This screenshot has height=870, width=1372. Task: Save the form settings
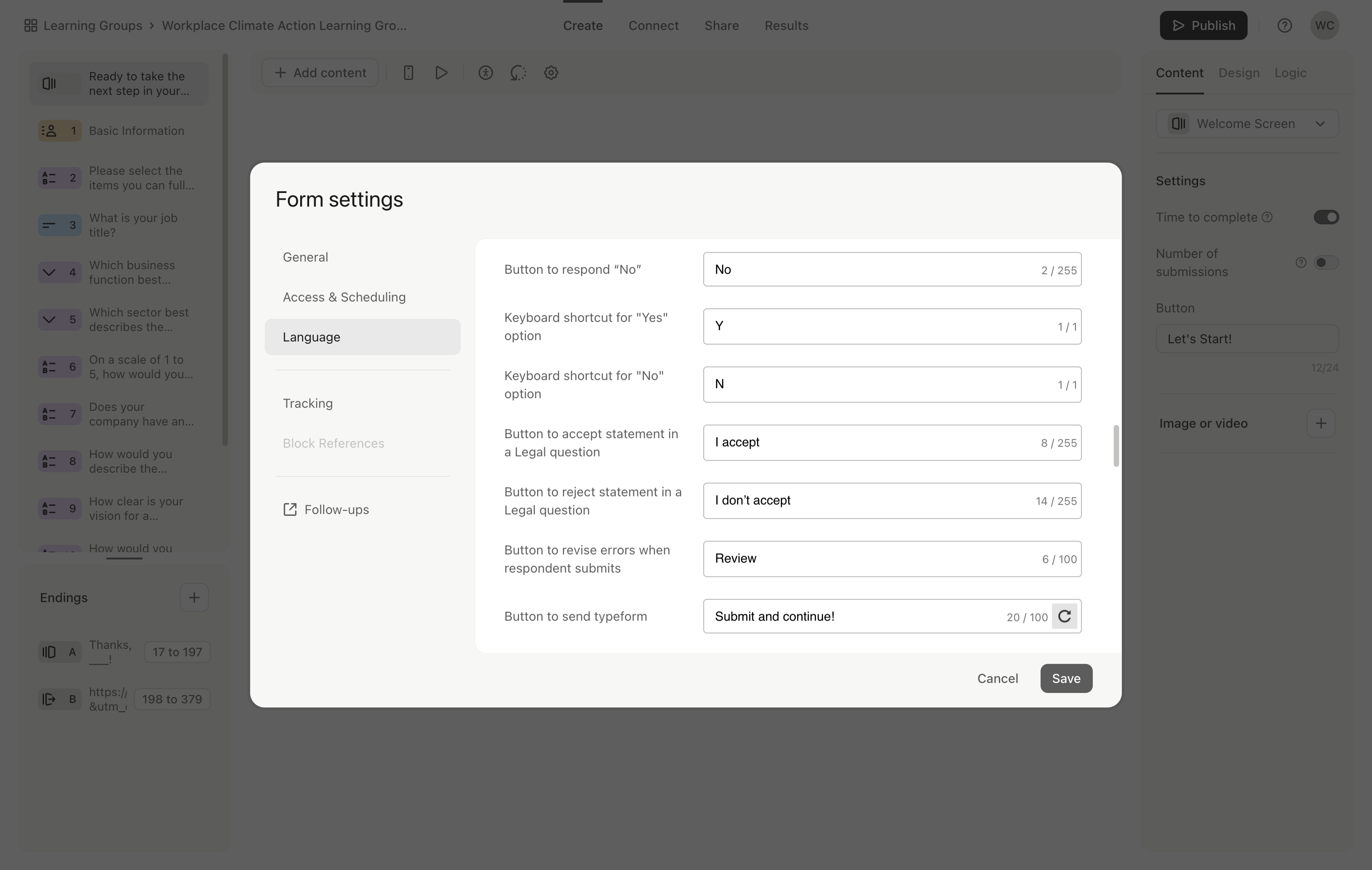coord(1066,678)
